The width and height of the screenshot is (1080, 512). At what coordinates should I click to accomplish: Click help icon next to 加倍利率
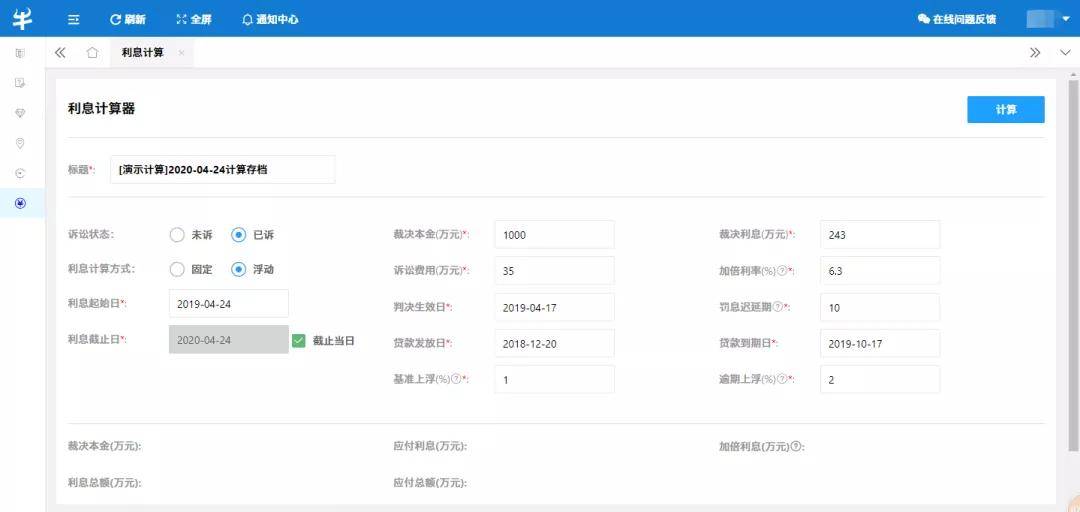pyautogui.click(x=782, y=271)
